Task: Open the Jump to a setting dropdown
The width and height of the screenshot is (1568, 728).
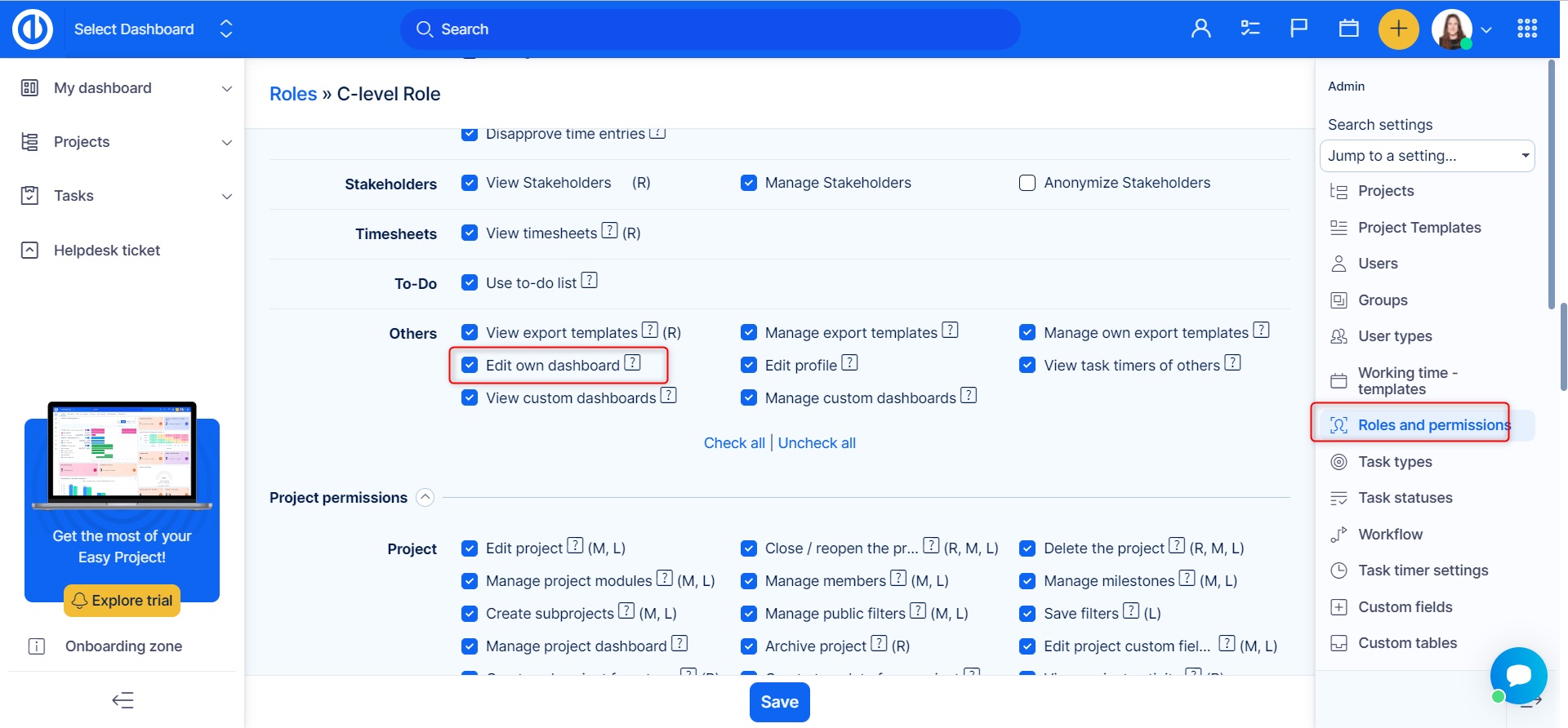Action: [1426, 156]
